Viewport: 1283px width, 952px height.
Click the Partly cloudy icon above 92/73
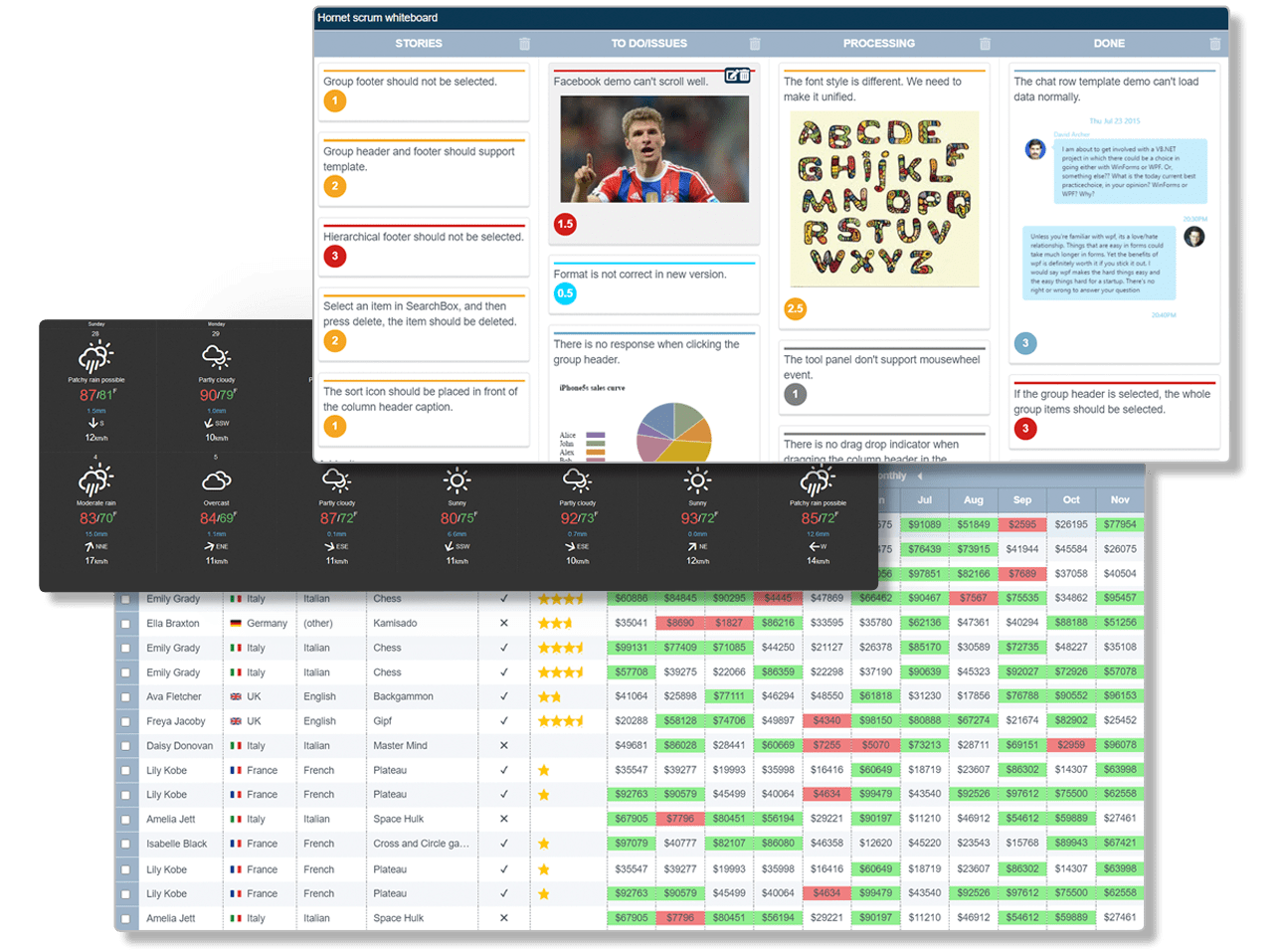577,481
